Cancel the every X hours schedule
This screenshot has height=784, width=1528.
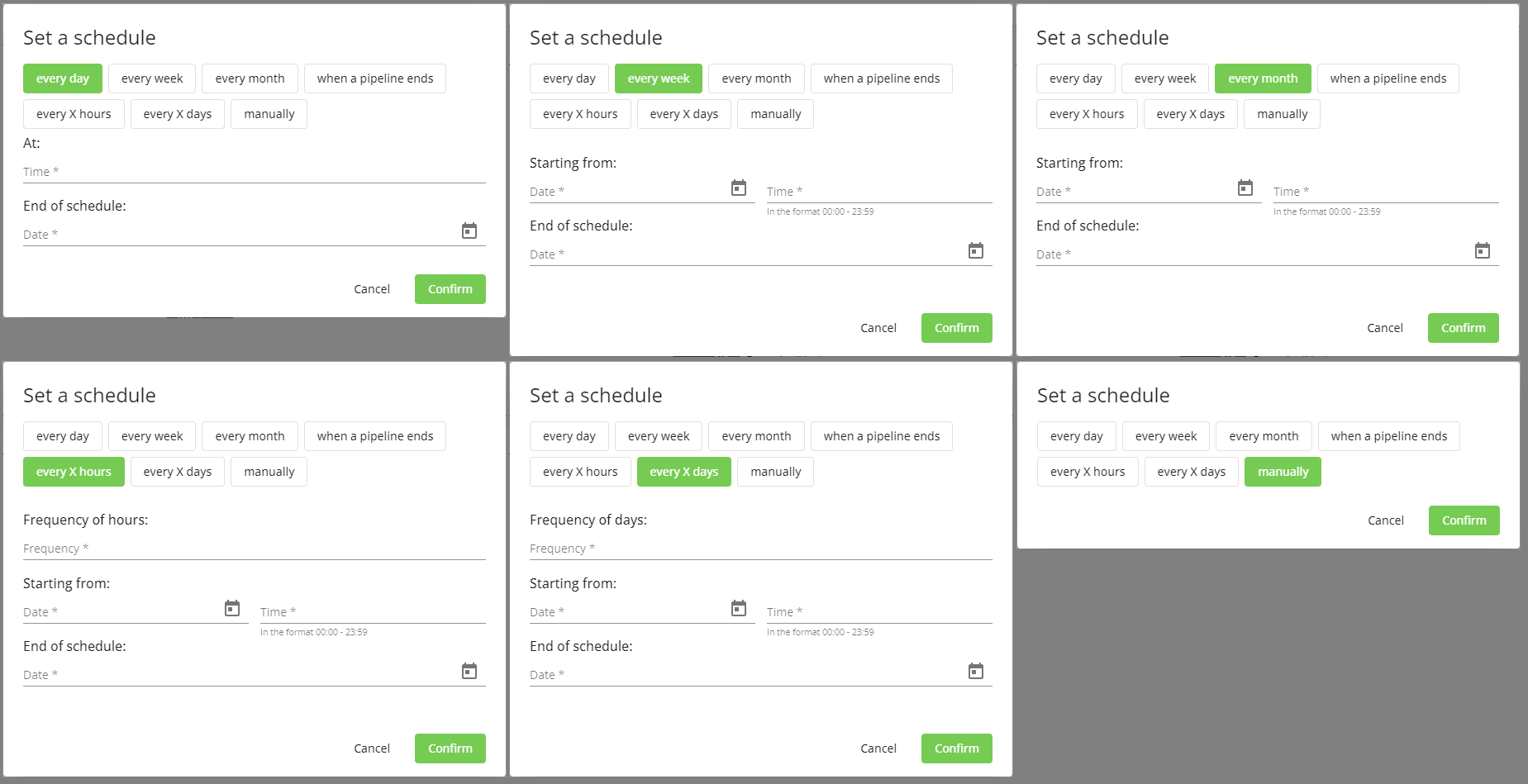click(x=372, y=748)
